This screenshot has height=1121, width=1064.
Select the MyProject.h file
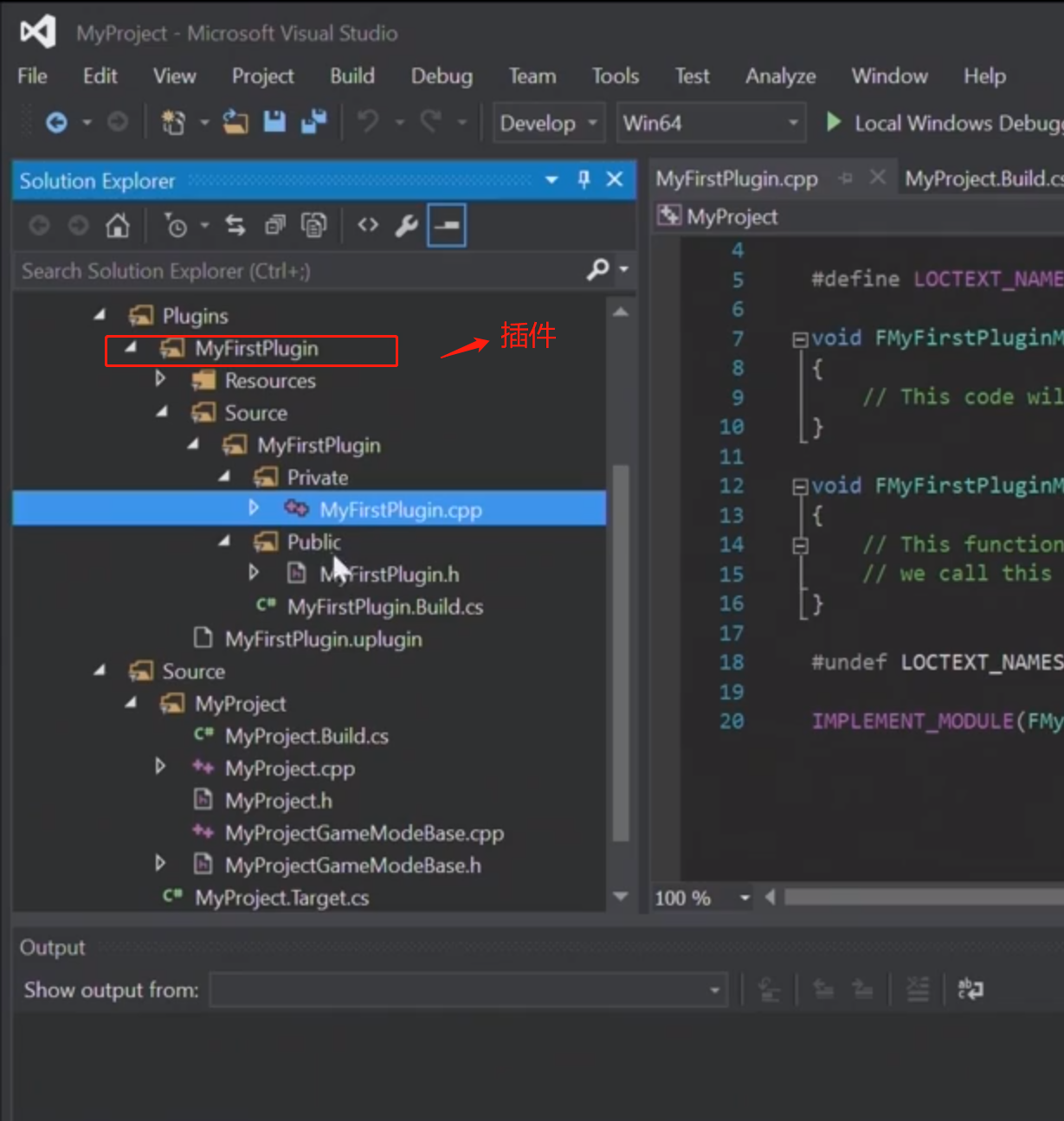click(279, 801)
